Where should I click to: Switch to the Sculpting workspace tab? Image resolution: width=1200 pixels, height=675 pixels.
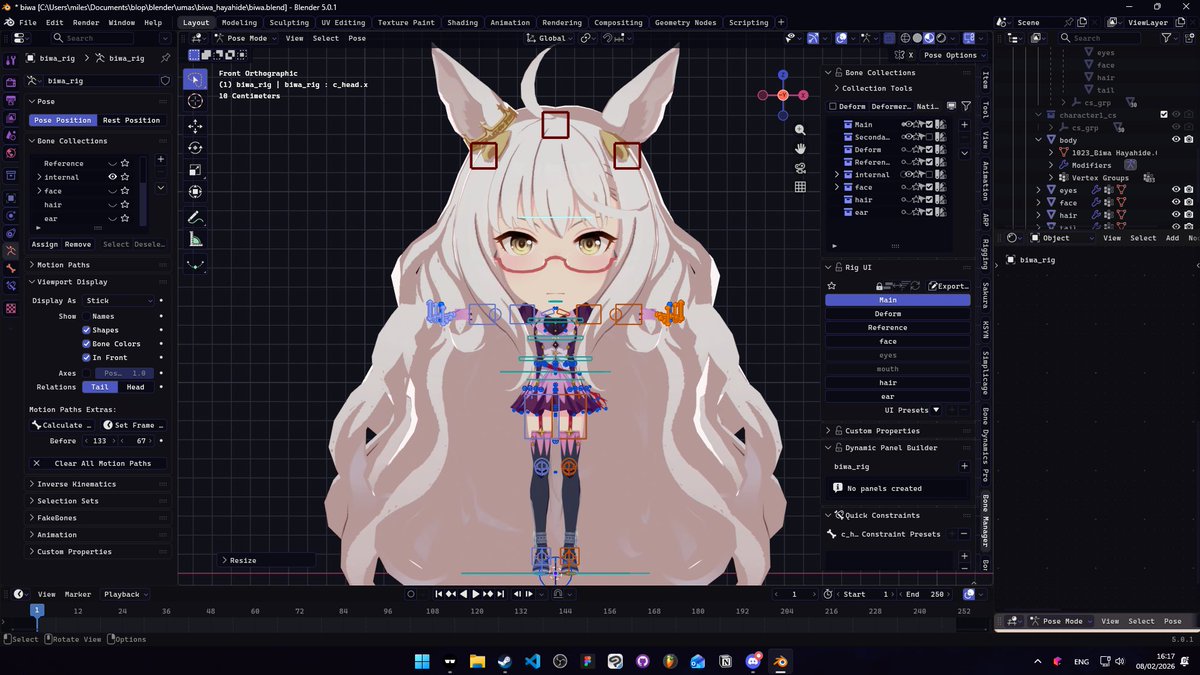289,22
